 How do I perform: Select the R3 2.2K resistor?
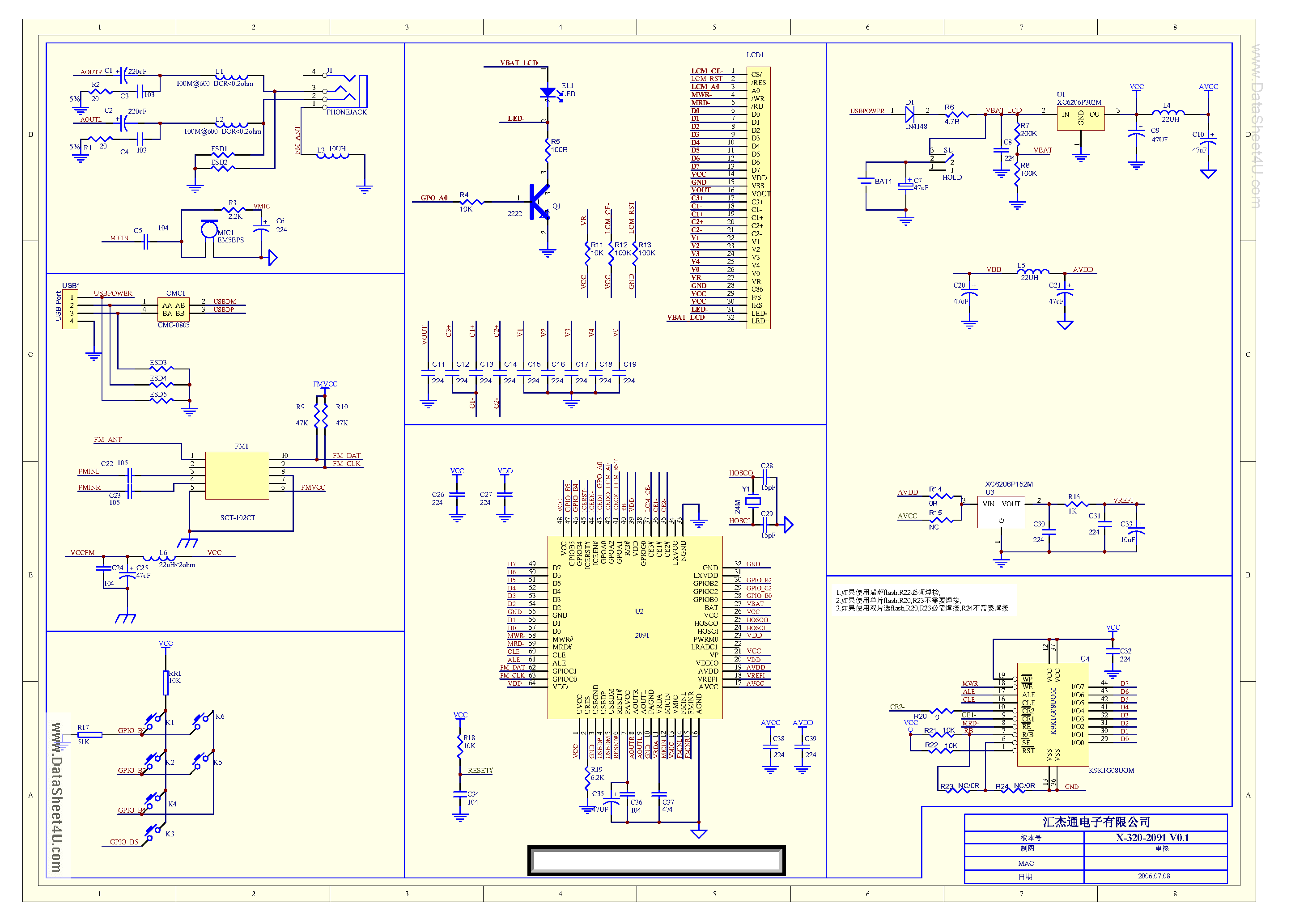tap(233, 210)
